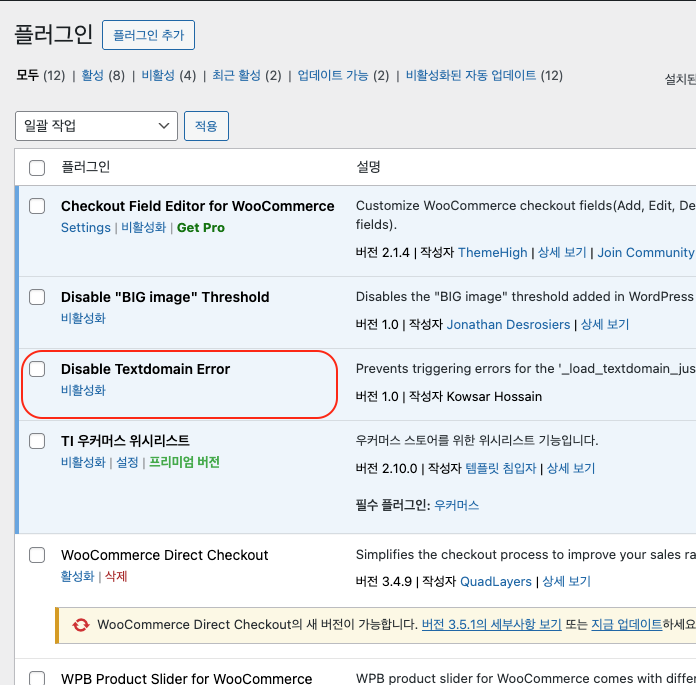Filter by 비활성화된 자동 업데이트 (12)

click(484, 75)
